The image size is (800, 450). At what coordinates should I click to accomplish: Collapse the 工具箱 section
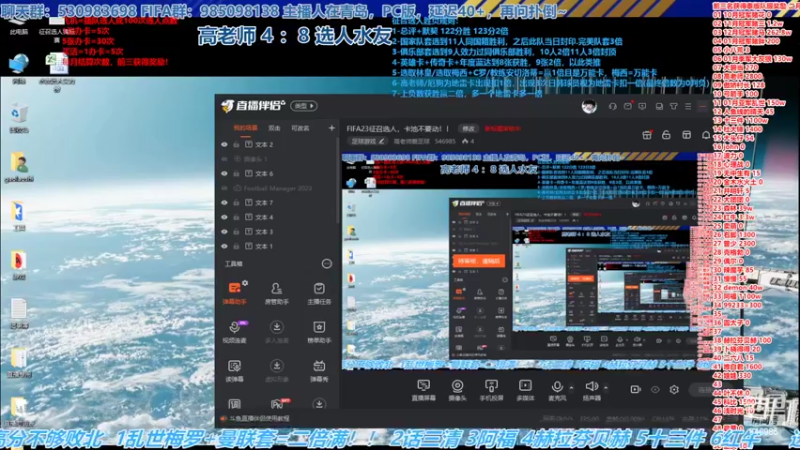coord(327,264)
